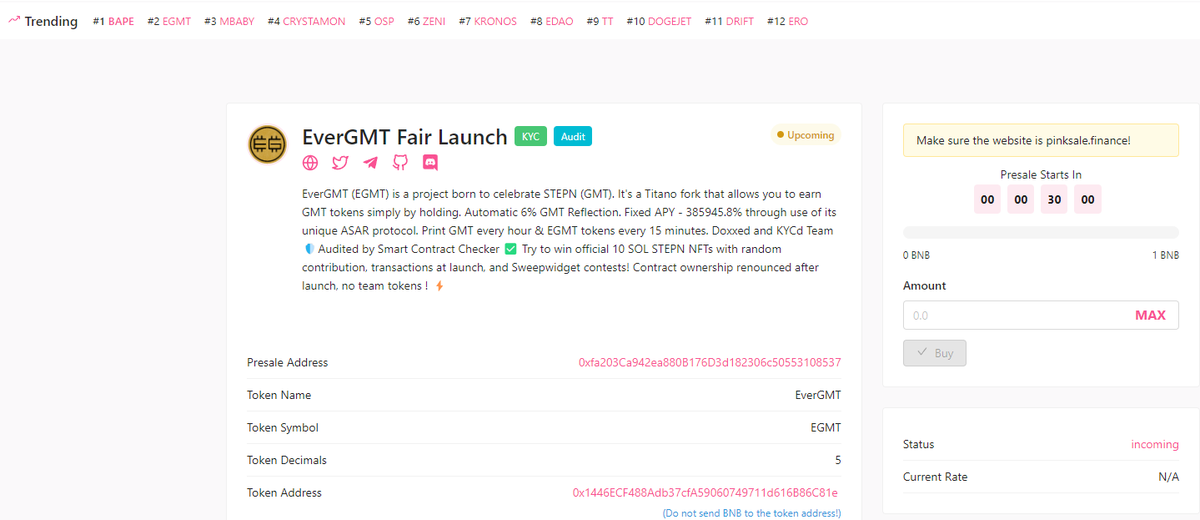Click the token address 0x1446EC... link
Viewport: 1200px width, 520px height.
point(705,493)
